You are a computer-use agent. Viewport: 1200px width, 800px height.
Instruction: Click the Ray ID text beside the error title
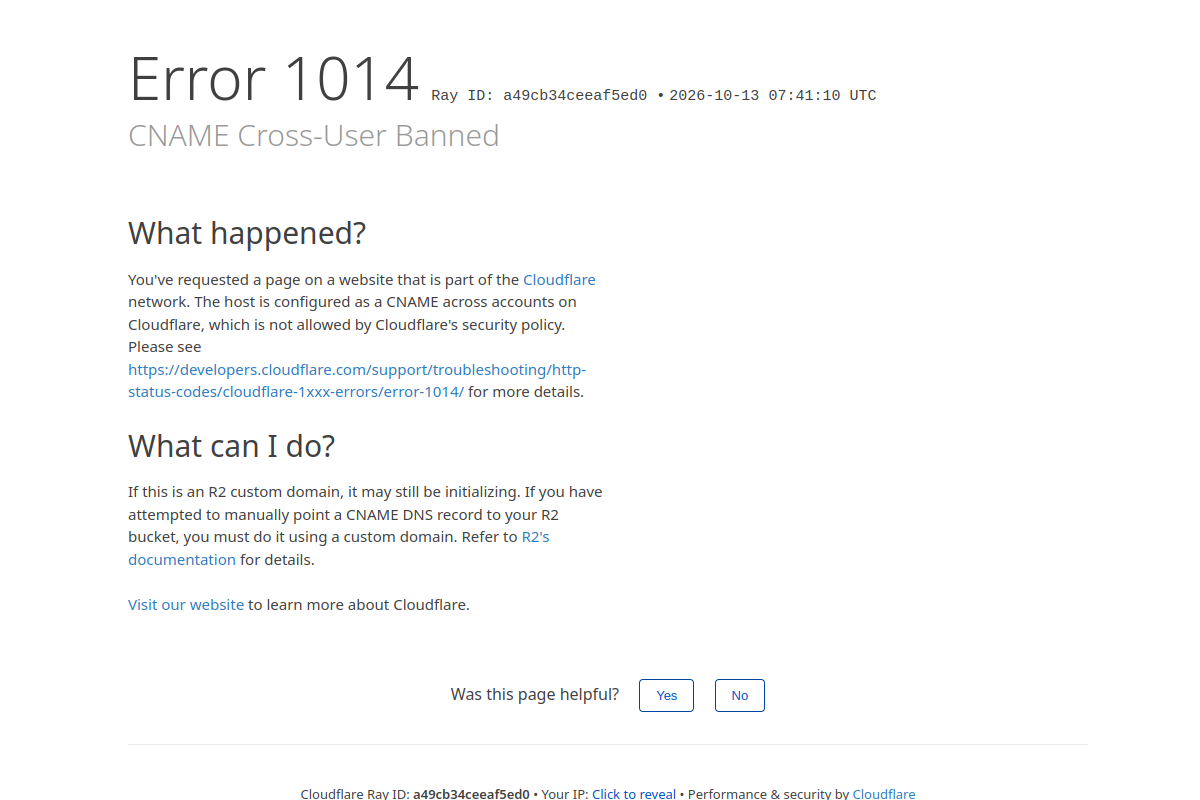(540, 96)
